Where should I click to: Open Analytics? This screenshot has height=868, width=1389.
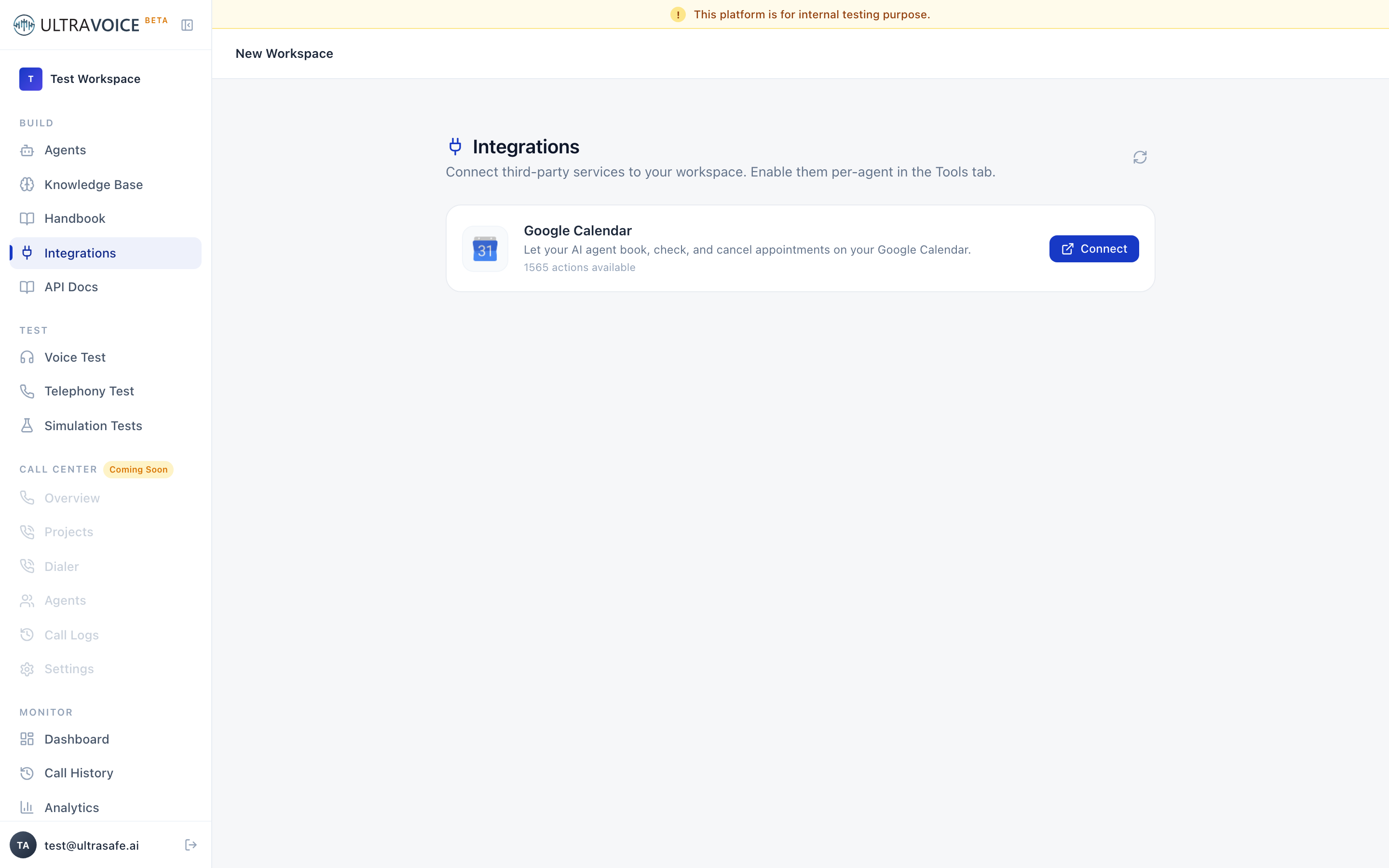[106, 808]
